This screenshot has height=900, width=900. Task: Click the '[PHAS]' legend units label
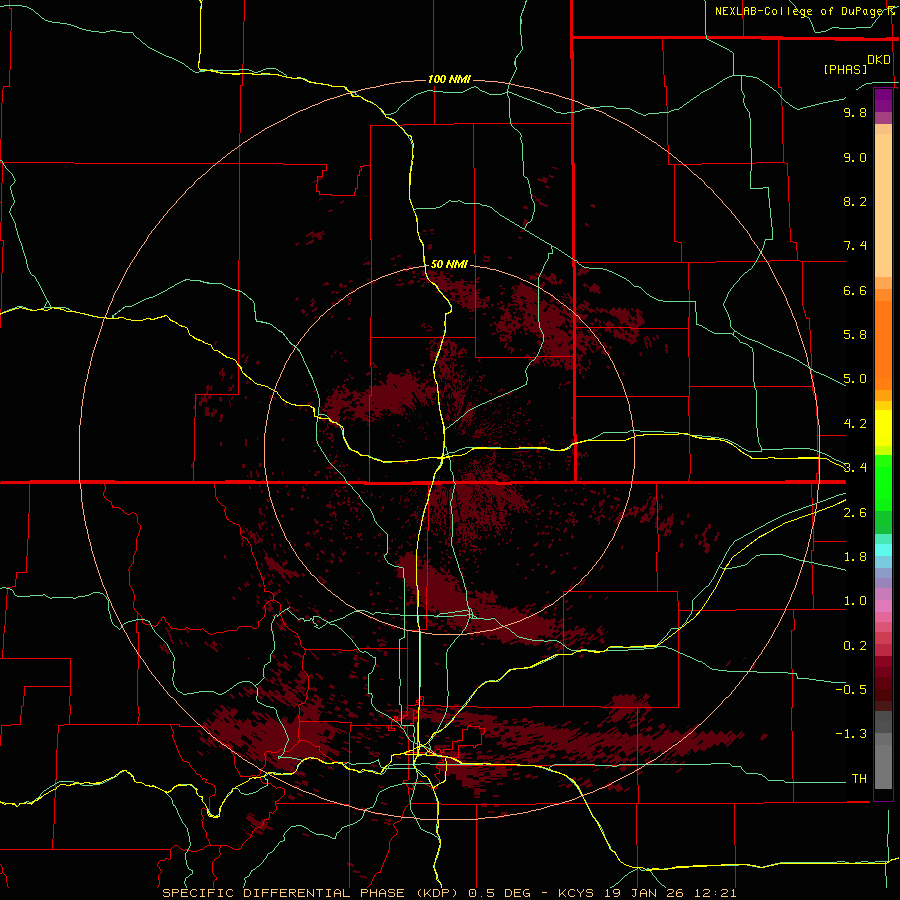pyautogui.click(x=845, y=69)
